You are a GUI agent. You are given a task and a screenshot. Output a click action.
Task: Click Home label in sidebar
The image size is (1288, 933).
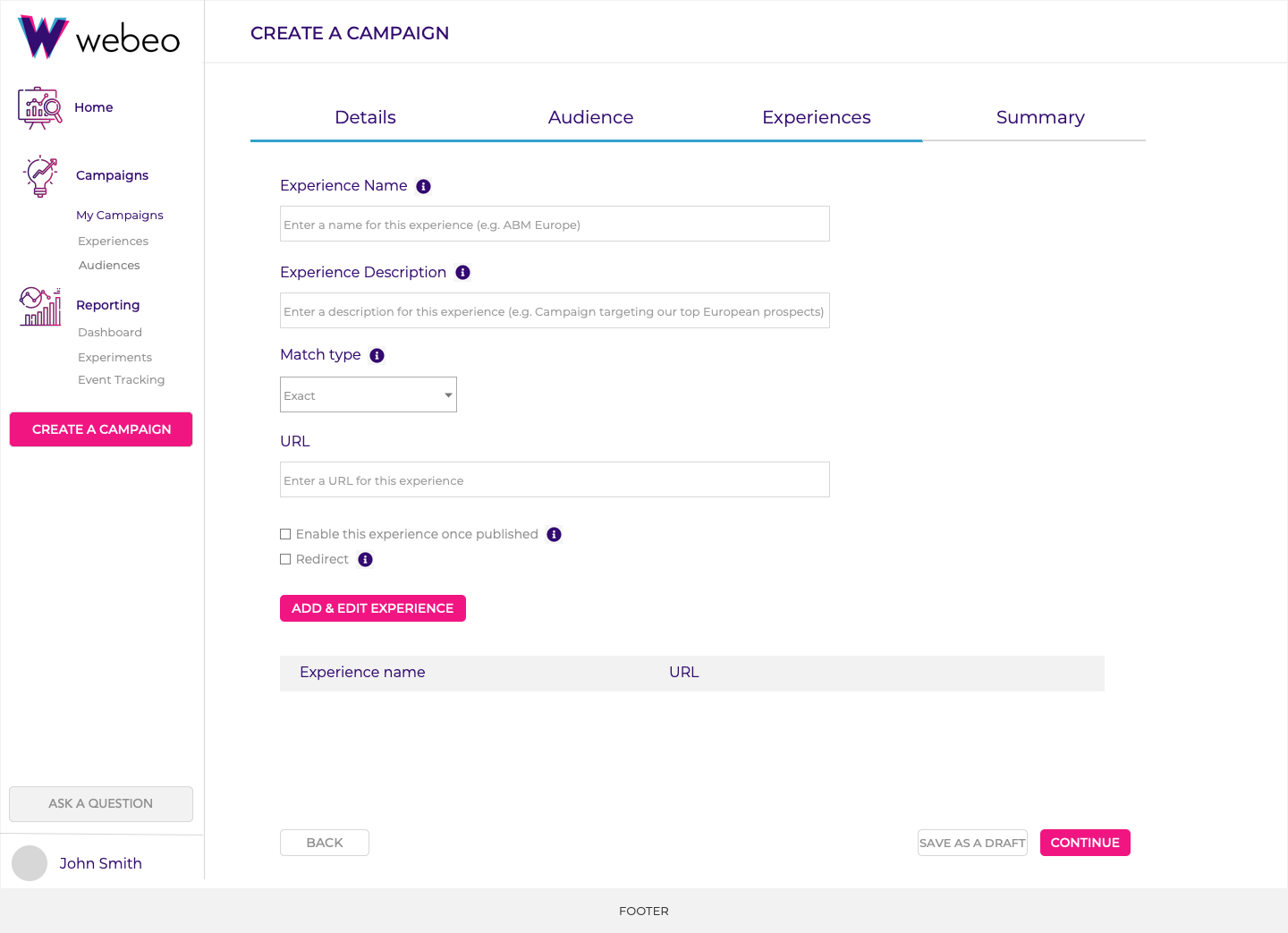coord(94,107)
